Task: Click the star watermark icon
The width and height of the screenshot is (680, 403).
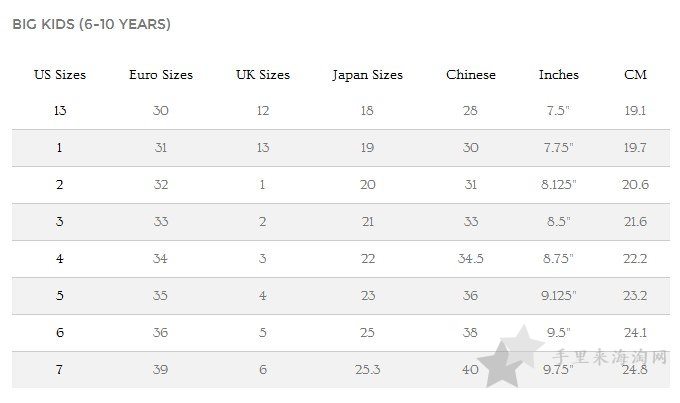Action: pyautogui.click(x=510, y=357)
